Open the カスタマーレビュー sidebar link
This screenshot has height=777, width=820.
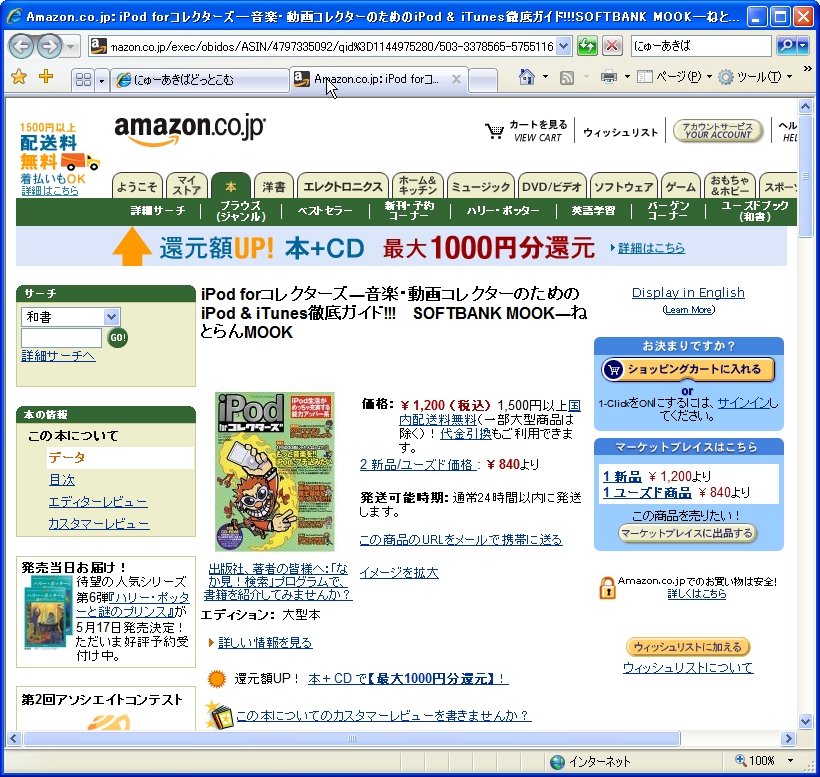pos(99,524)
